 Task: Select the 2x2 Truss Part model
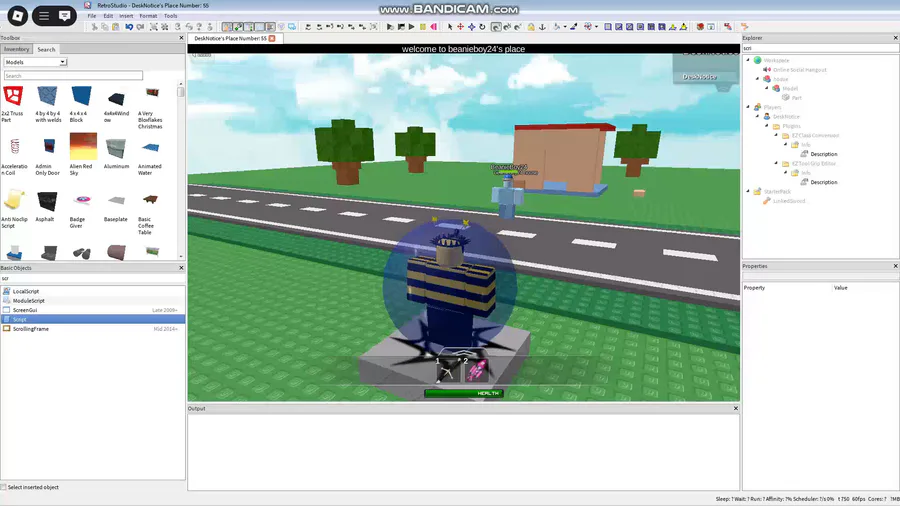13,104
